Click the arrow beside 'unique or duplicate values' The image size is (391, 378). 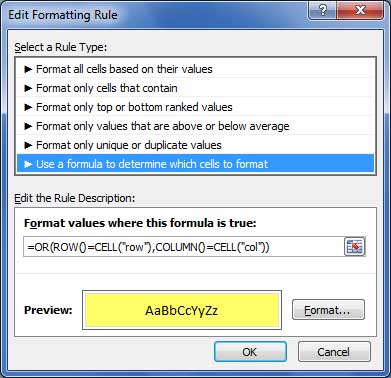pos(28,145)
